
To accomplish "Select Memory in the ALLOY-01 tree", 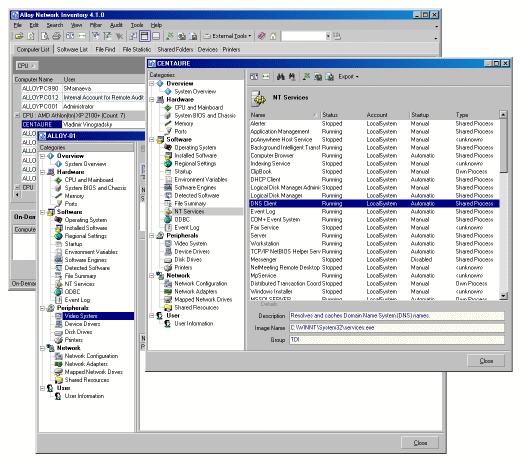I will click(x=74, y=196).
